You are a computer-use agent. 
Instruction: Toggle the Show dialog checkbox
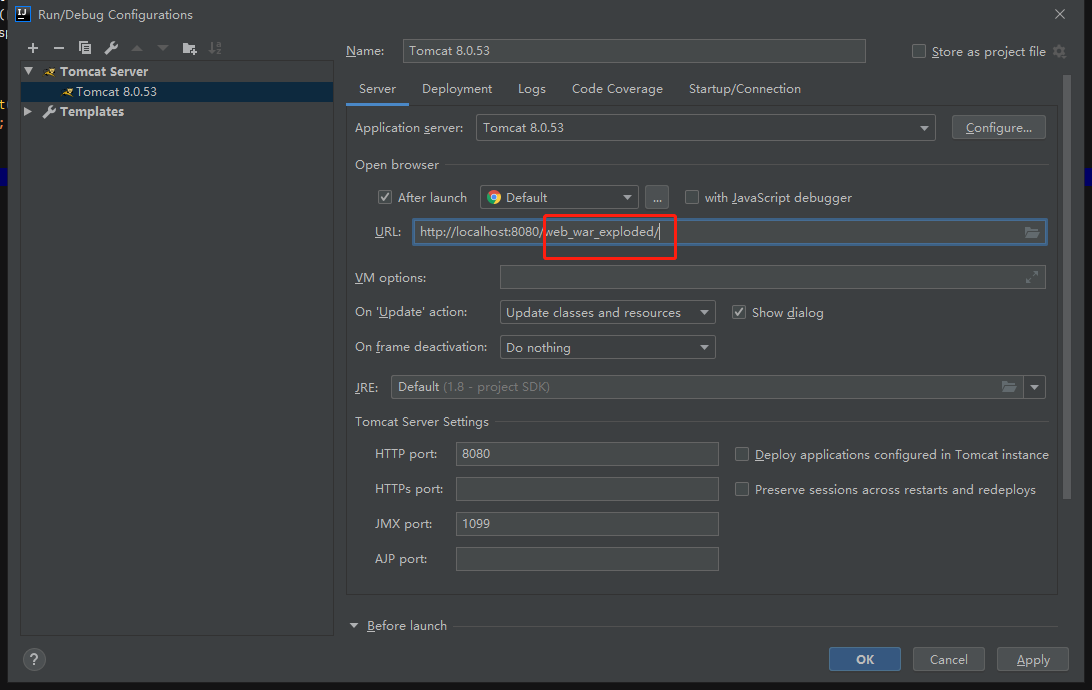[x=739, y=312]
